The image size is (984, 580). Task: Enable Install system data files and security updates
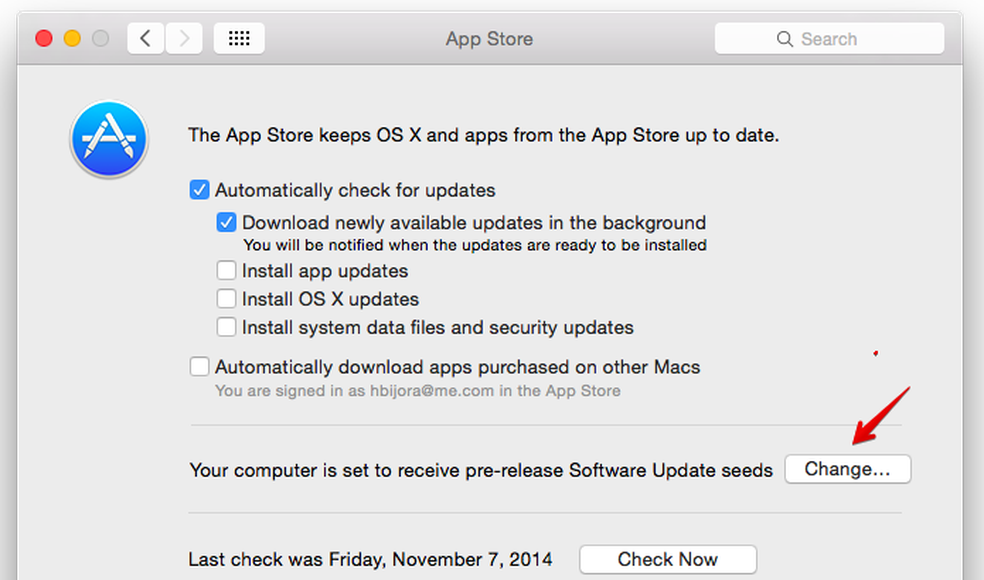[227, 327]
